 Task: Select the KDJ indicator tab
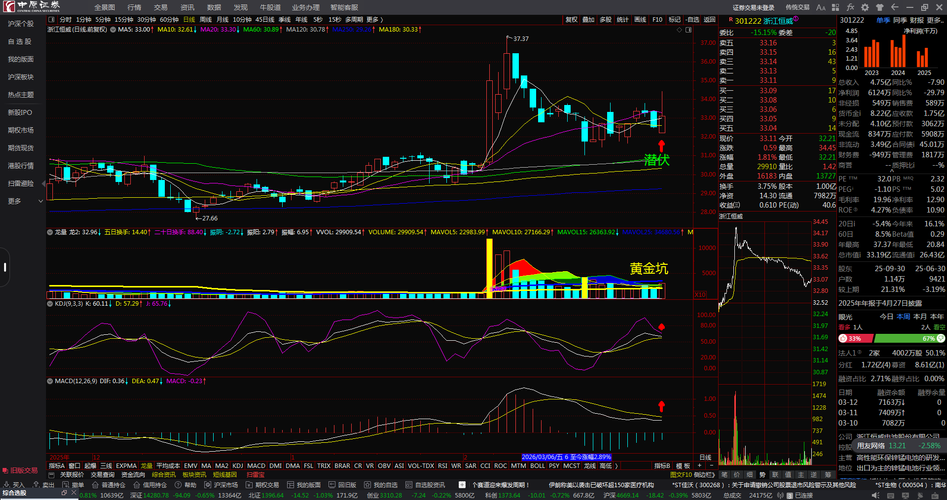pyautogui.click(x=238, y=466)
